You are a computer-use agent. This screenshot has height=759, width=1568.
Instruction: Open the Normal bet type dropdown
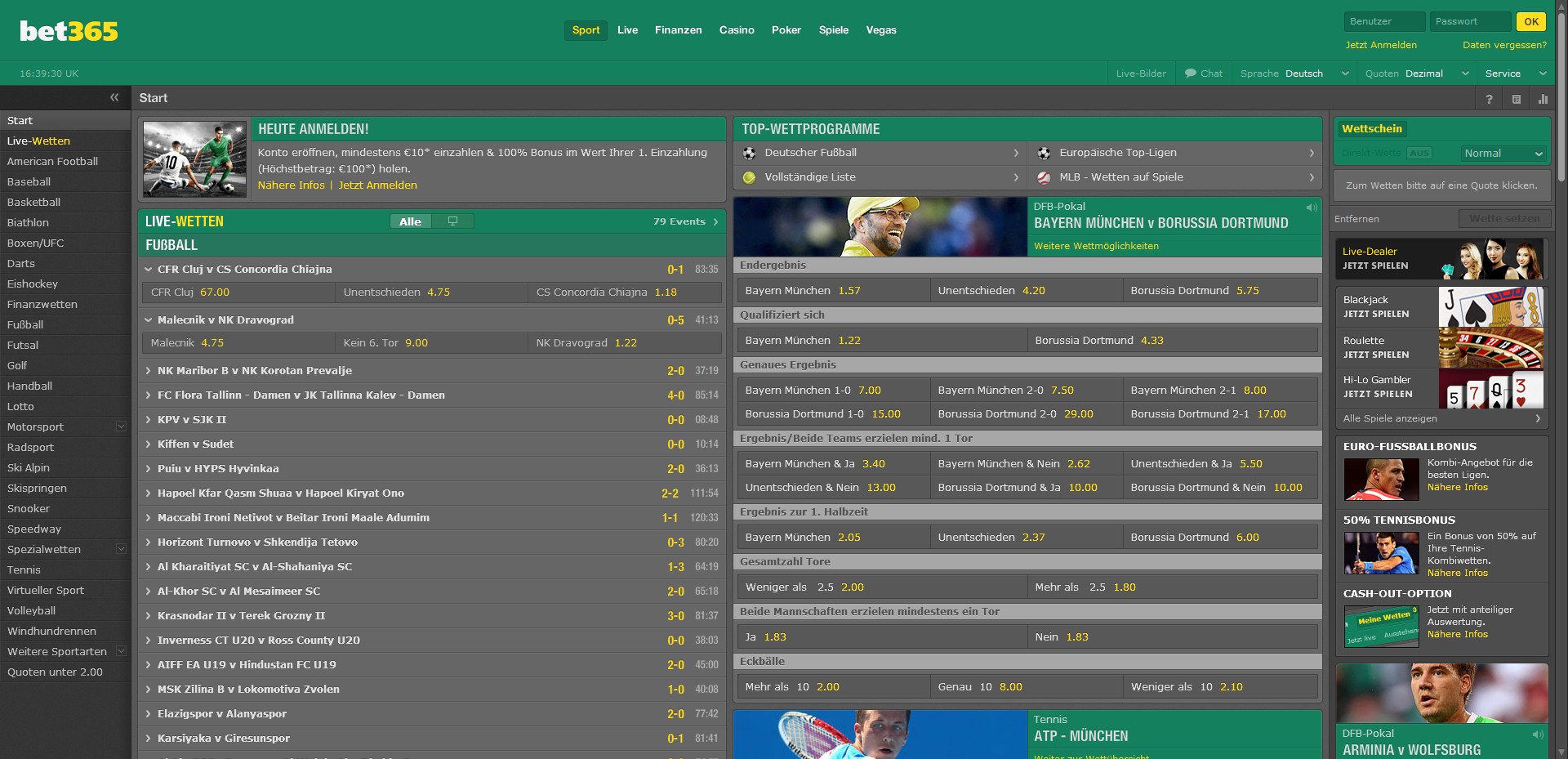point(1503,154)
